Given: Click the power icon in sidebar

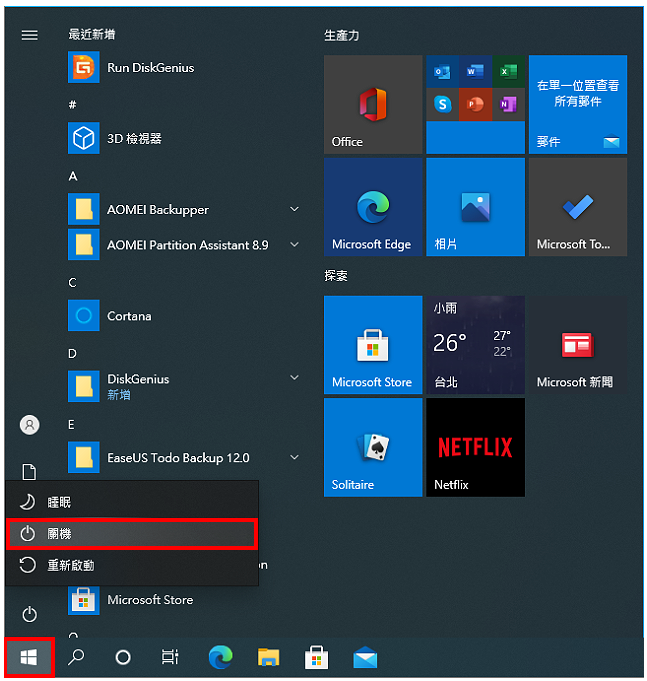Looking at the screenshot, I should (30, 614).
